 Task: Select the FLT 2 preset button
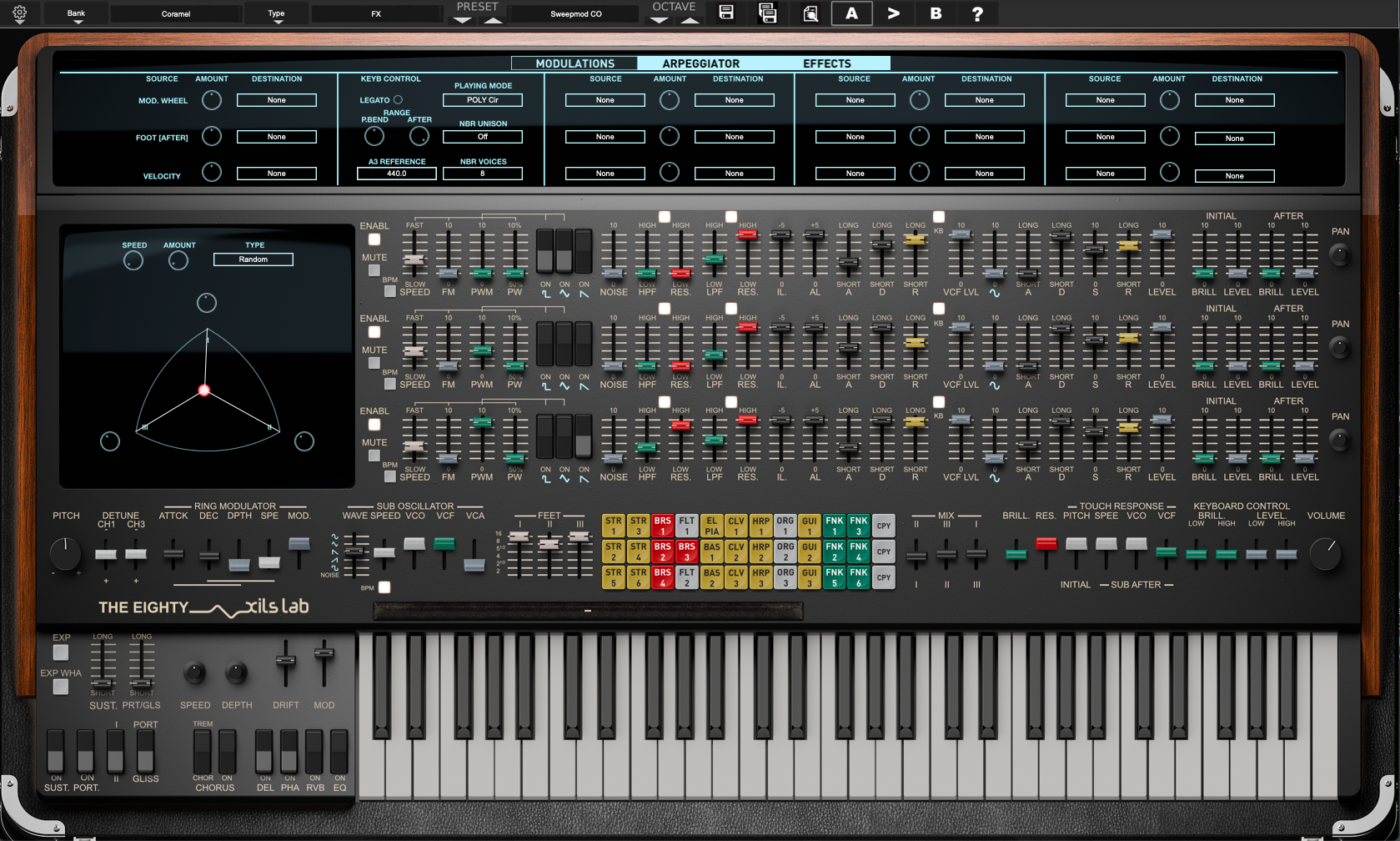pos(686,577)
